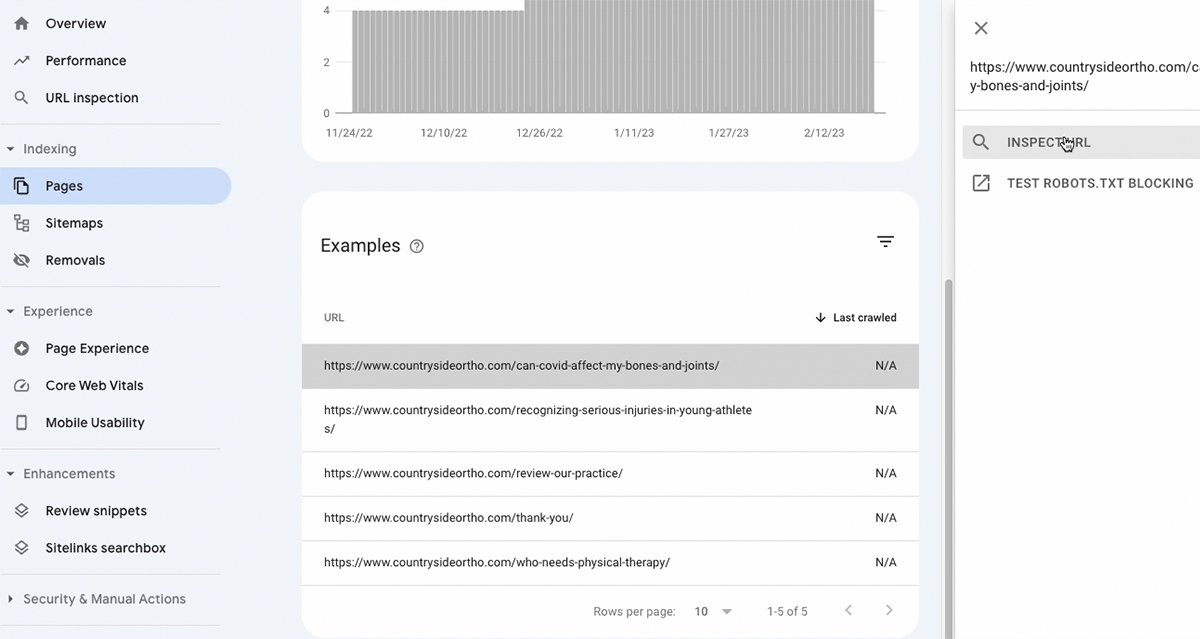1200x639 pixels.
Task: Open the Rows per page dropdown
Action: (x=714, y=611)
